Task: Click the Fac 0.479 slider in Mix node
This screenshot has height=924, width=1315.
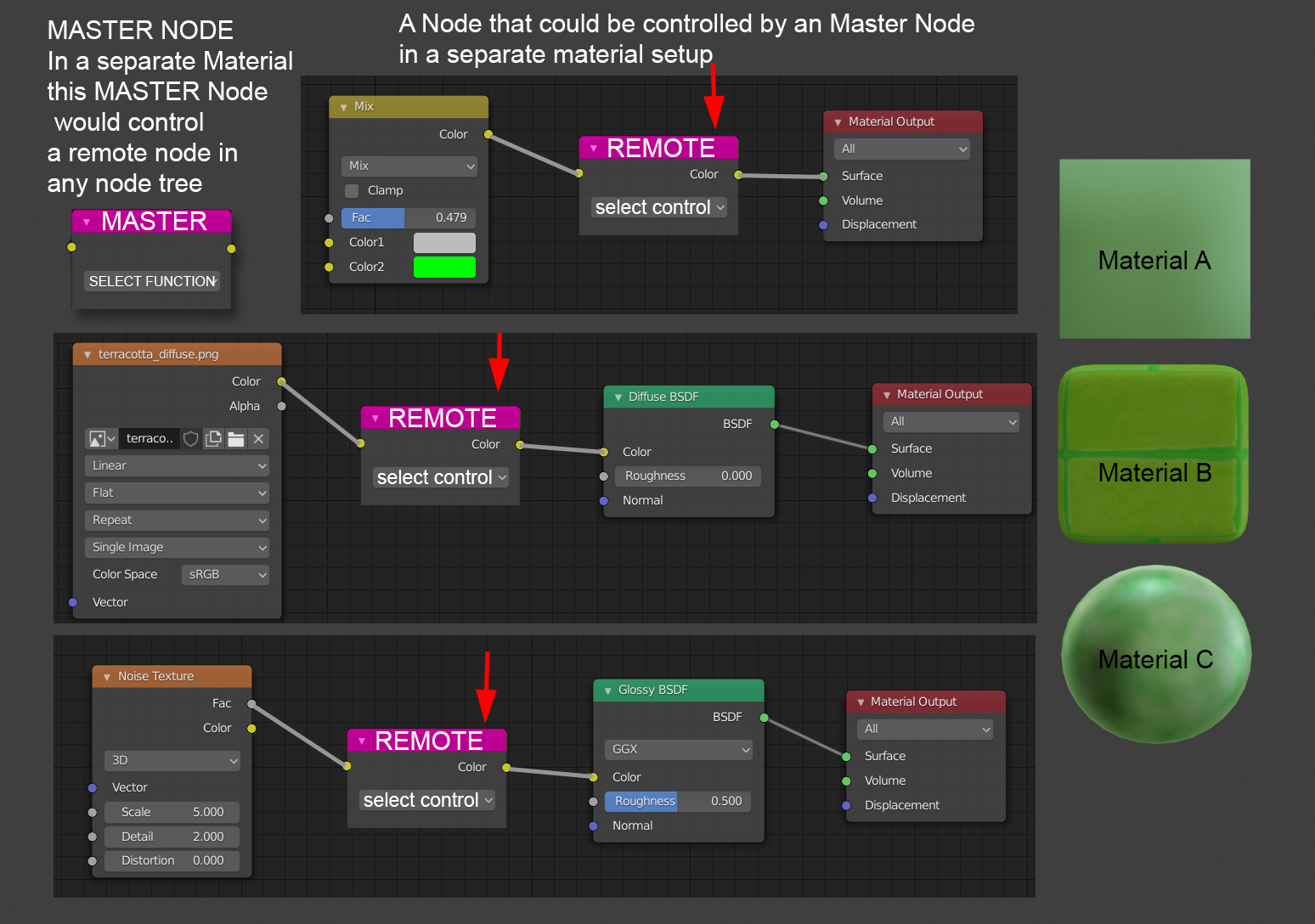Action: pyautogui.click(x=409, y=217)
